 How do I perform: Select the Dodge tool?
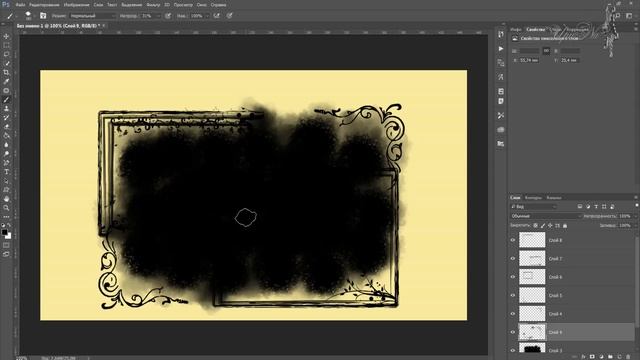tap(6, 153)
